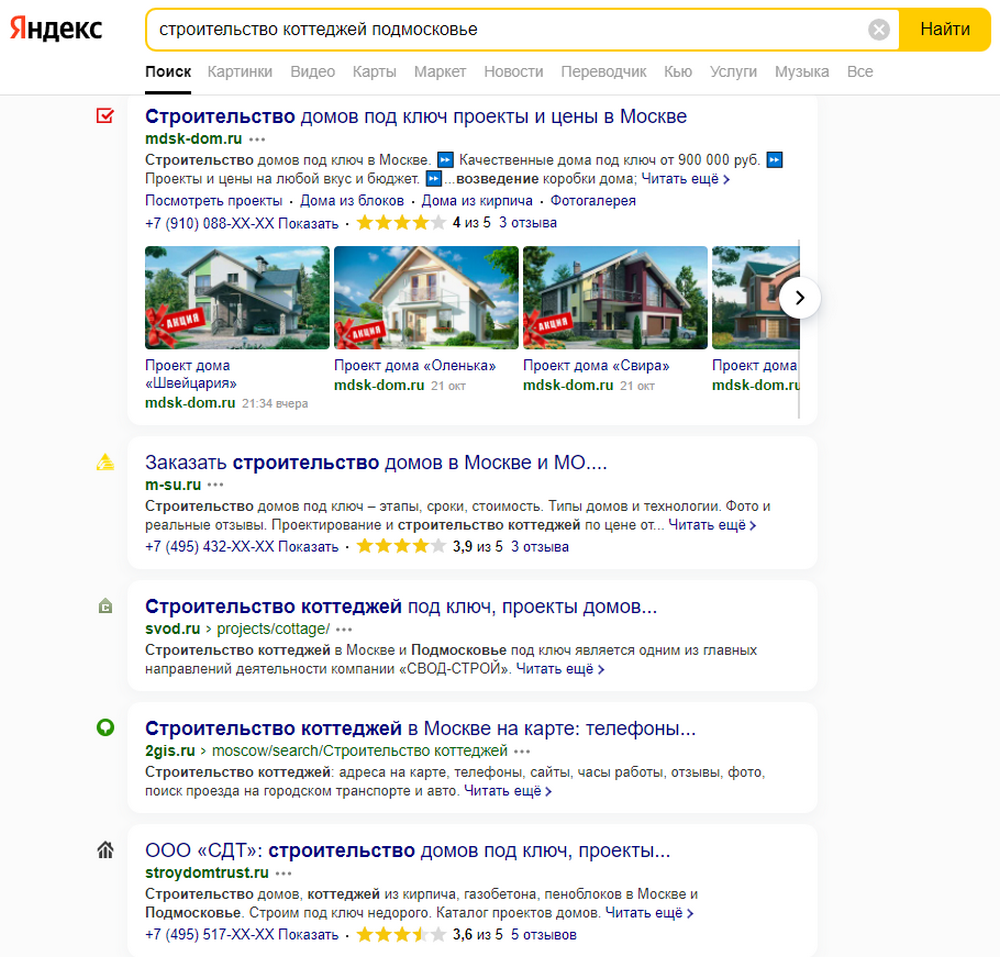Show phone number +7 (495) 432-XX-XX
Screen dimensions: 1000x957
tap(242, 547)
